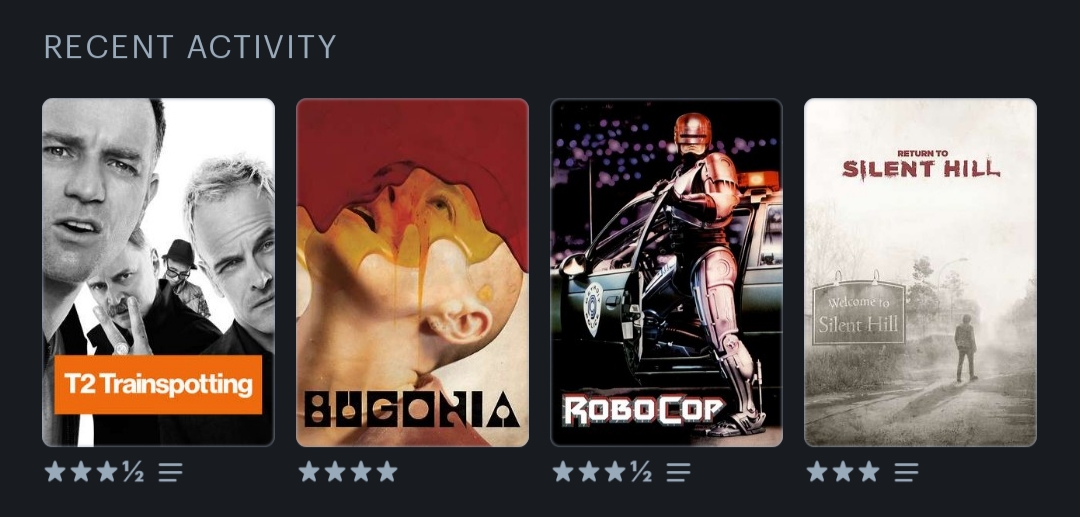Select the fourth star under Bugonia

click(387, 472)
